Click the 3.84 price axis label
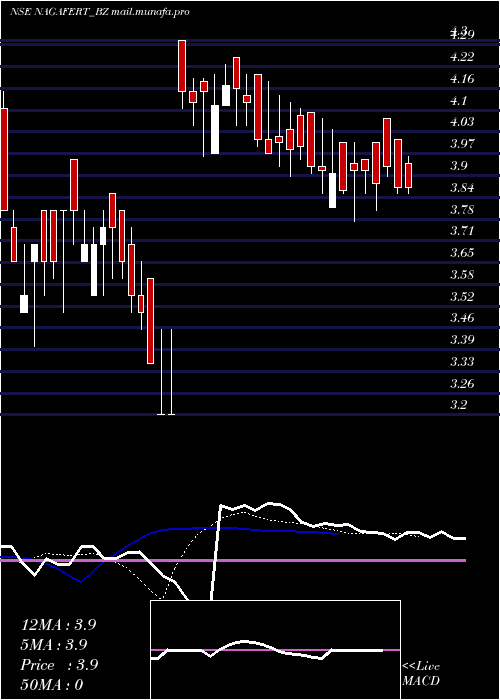 (462, 188)
